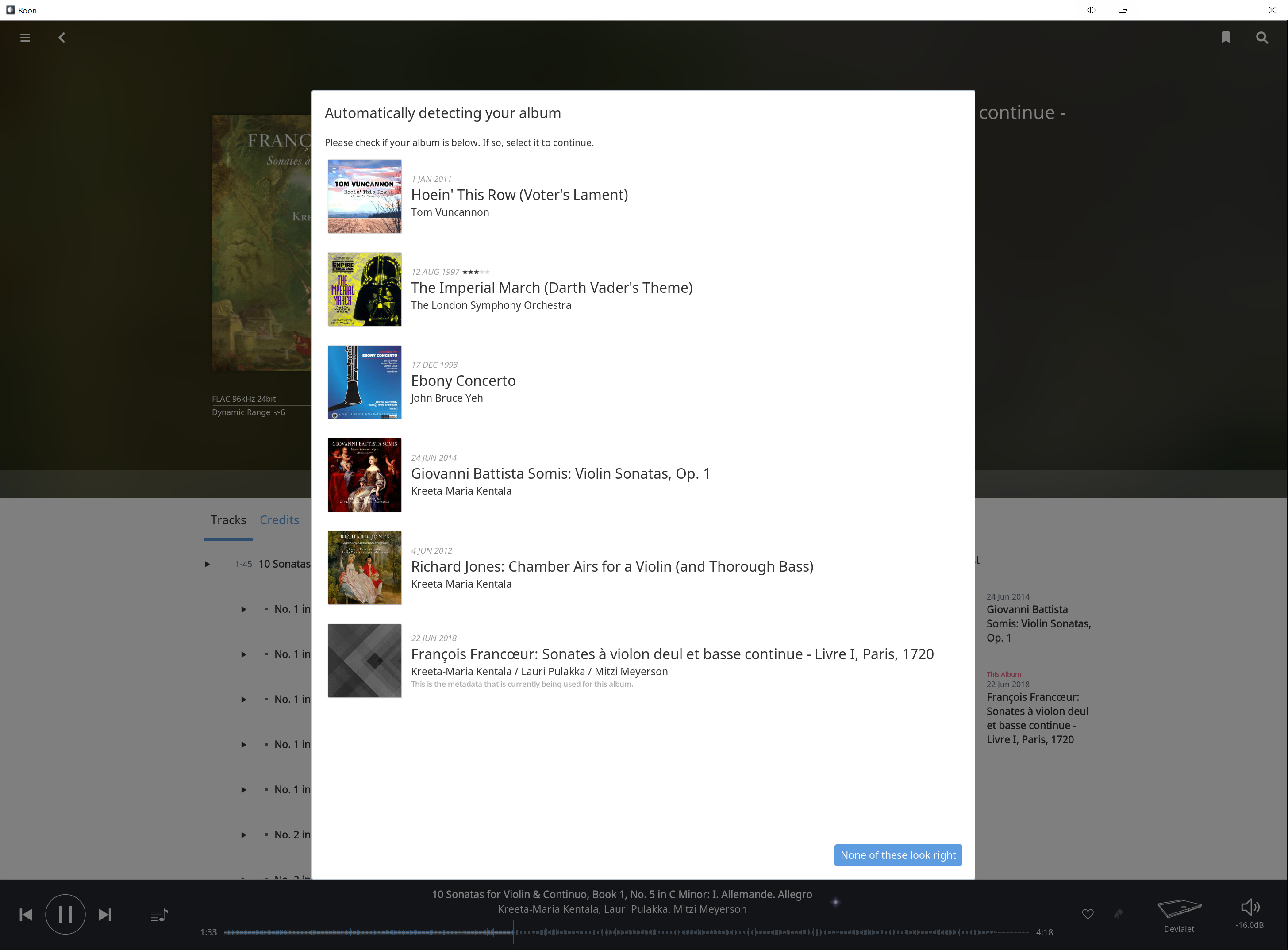Select Ebony Concerto album result

click(643, 382)
